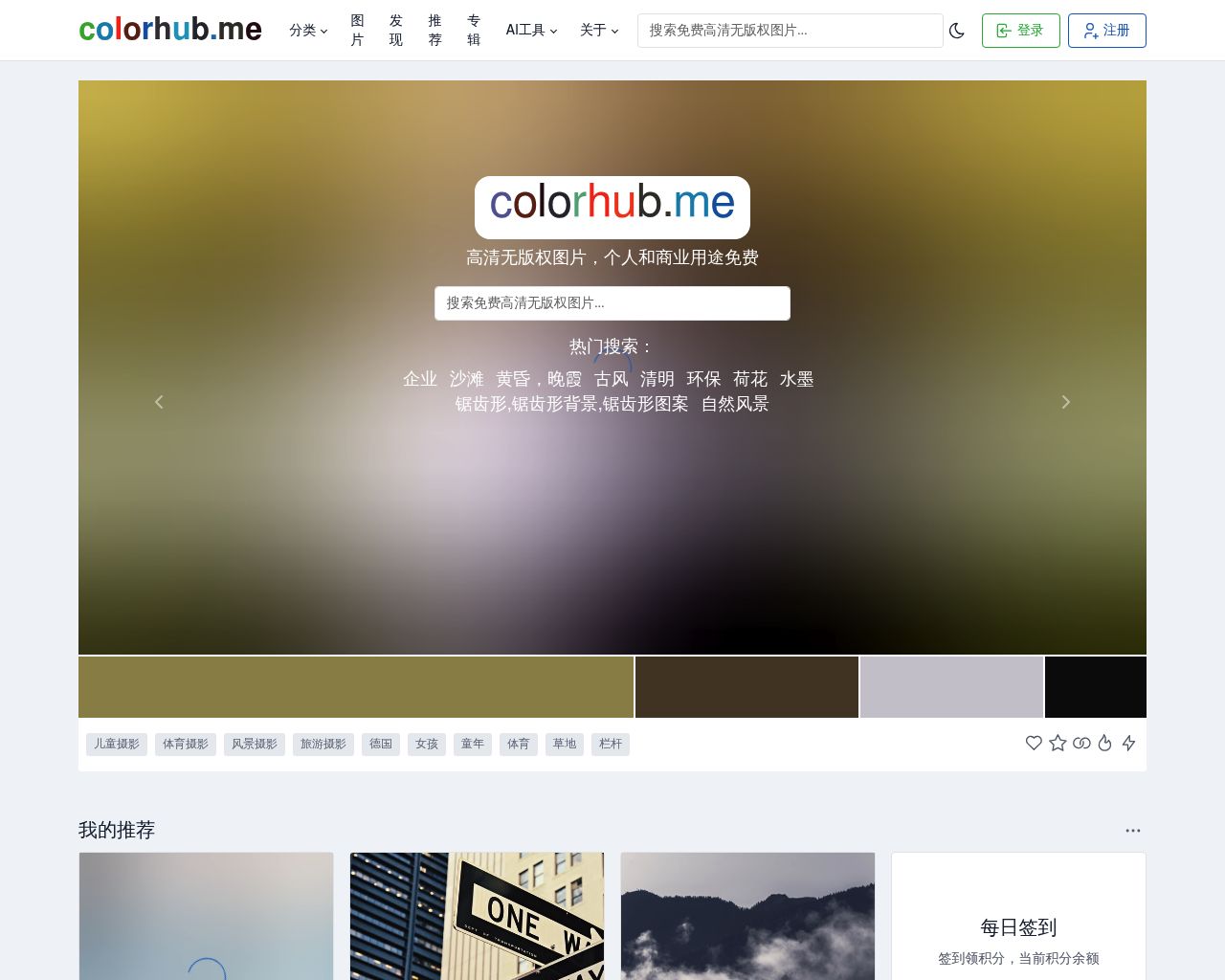1225x980 pixels.
Task: Click the 女孩 tag
Action: (427, 745)
